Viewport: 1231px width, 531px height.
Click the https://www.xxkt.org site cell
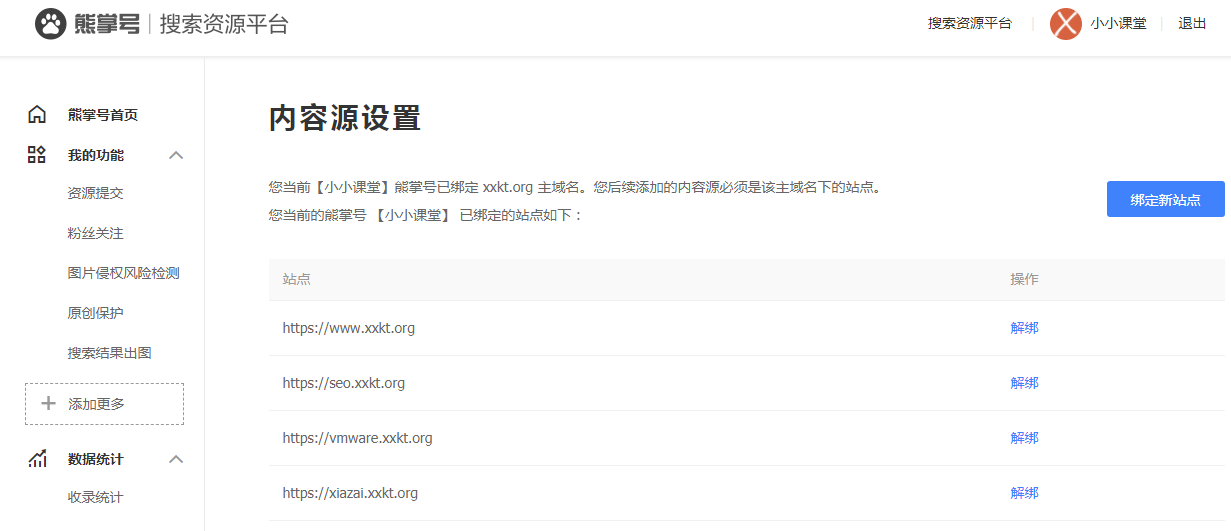349,328
